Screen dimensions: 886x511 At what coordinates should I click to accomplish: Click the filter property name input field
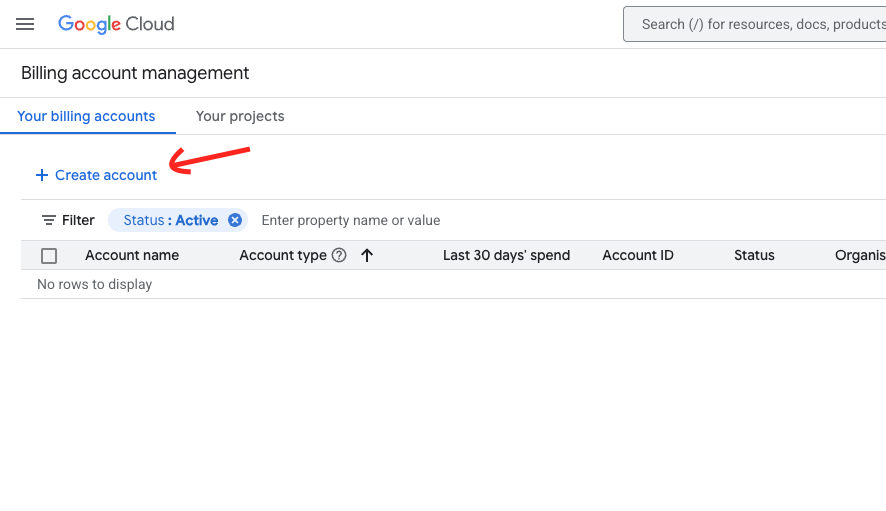click(350, 220)
